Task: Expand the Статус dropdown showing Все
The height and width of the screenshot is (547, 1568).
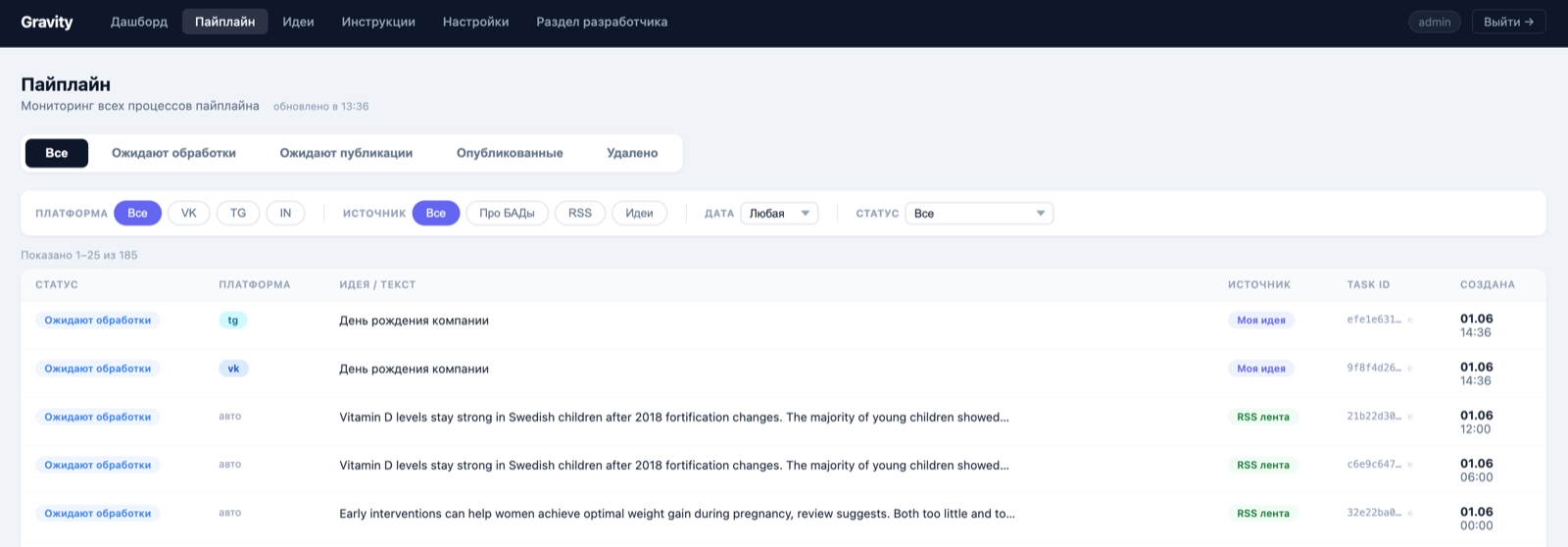Action: coord(979,213)
